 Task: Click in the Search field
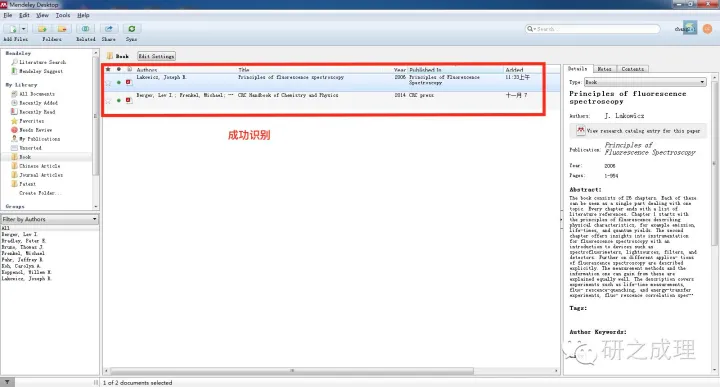[x=592, y=29]
